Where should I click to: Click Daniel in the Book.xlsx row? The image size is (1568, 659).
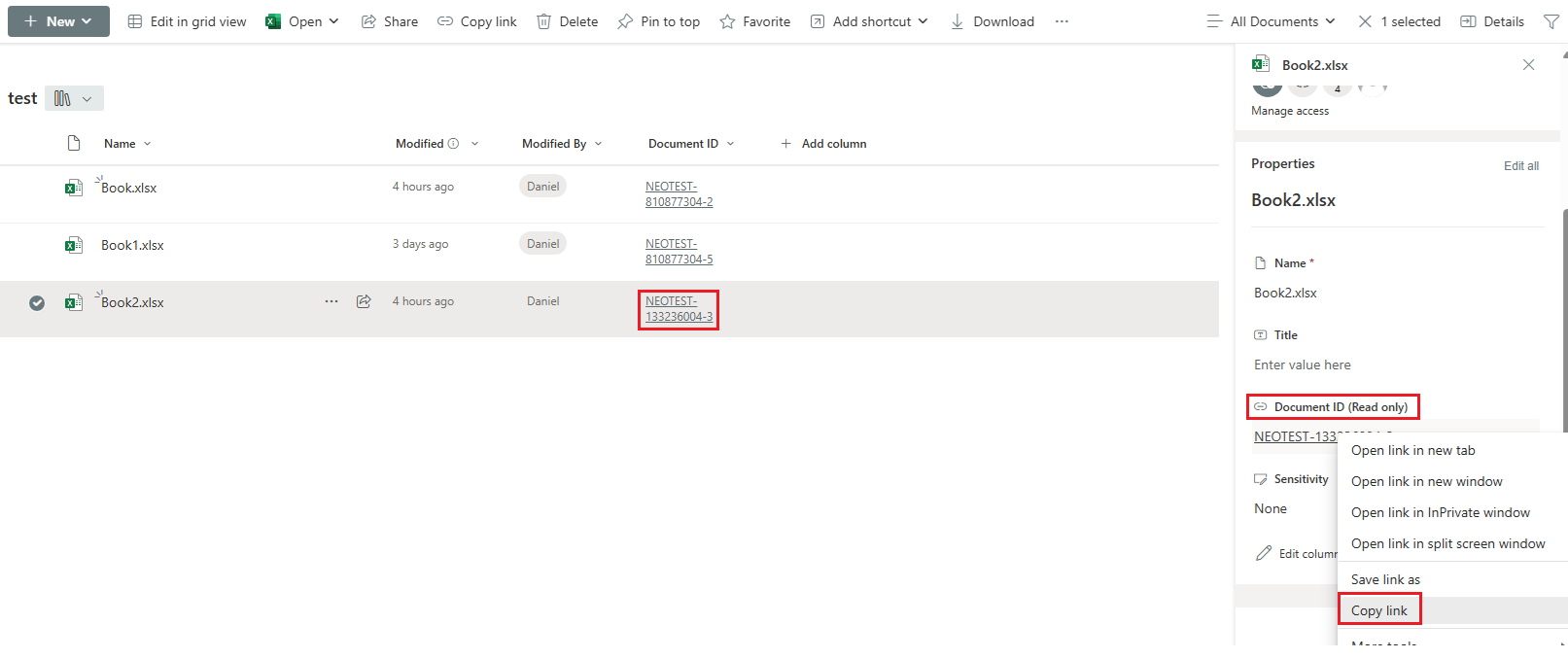(x=542, y=186)
